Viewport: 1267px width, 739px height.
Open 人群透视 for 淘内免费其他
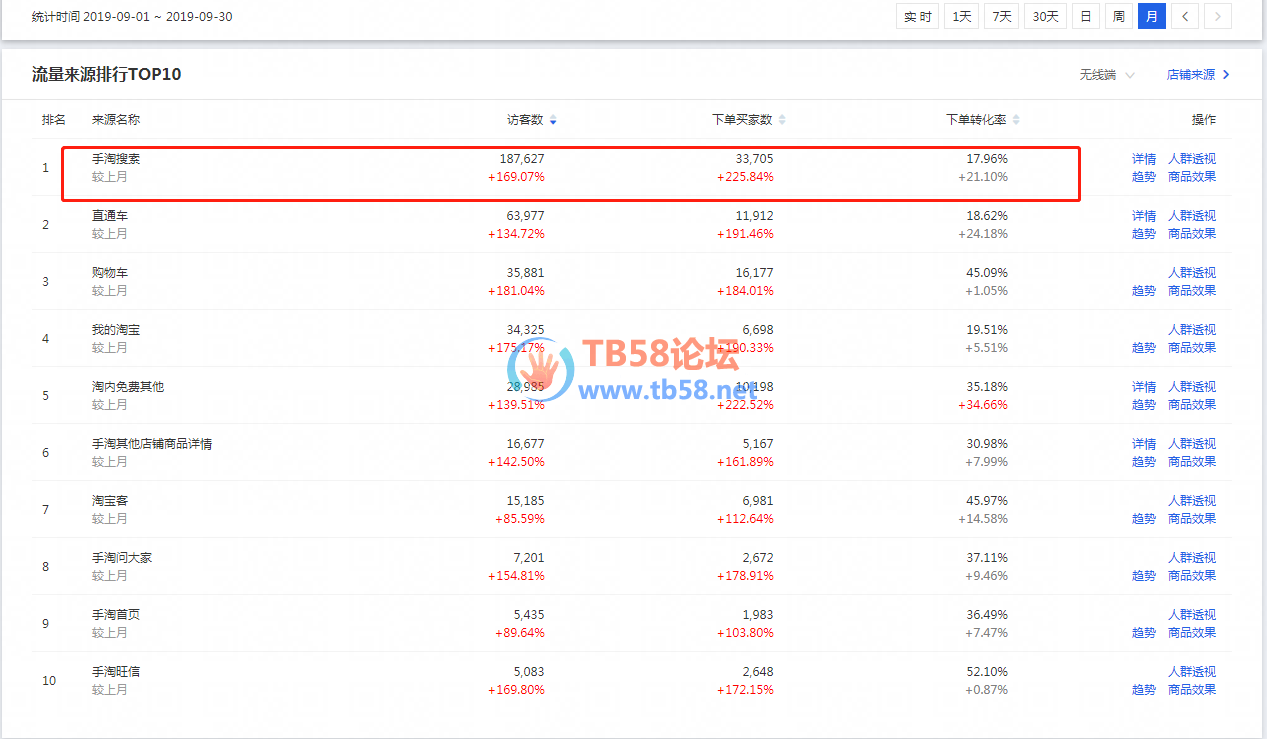point(1192,387)
